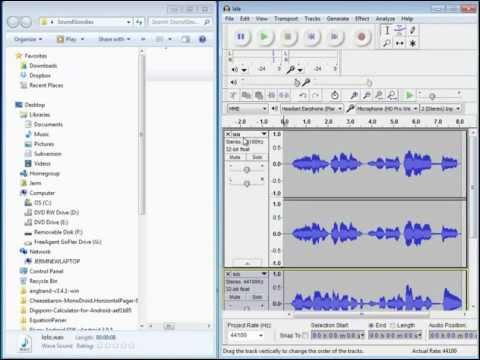Viewport: 480px width, 360px height.
Task: Select the Multi-tool asterisk mode
Action: (x=413, y=43)
